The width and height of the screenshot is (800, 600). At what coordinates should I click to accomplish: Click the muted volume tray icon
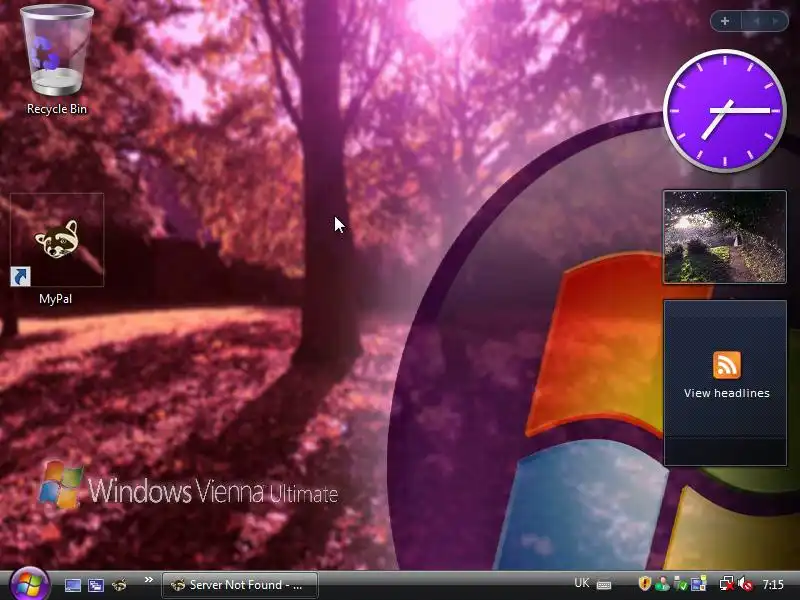(x=745, y=583)
